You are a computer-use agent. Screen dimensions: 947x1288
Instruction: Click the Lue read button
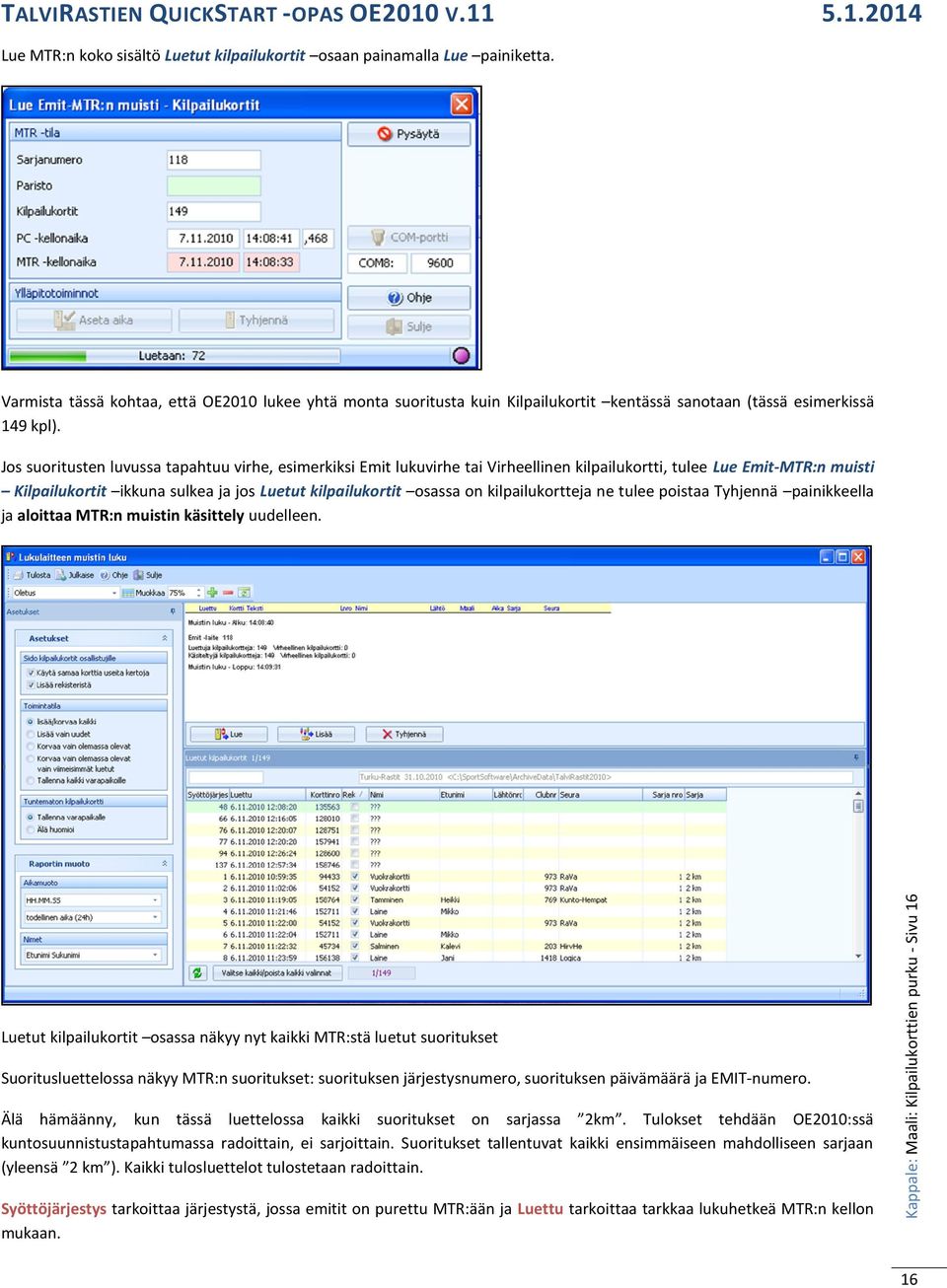tap(229, 734)
